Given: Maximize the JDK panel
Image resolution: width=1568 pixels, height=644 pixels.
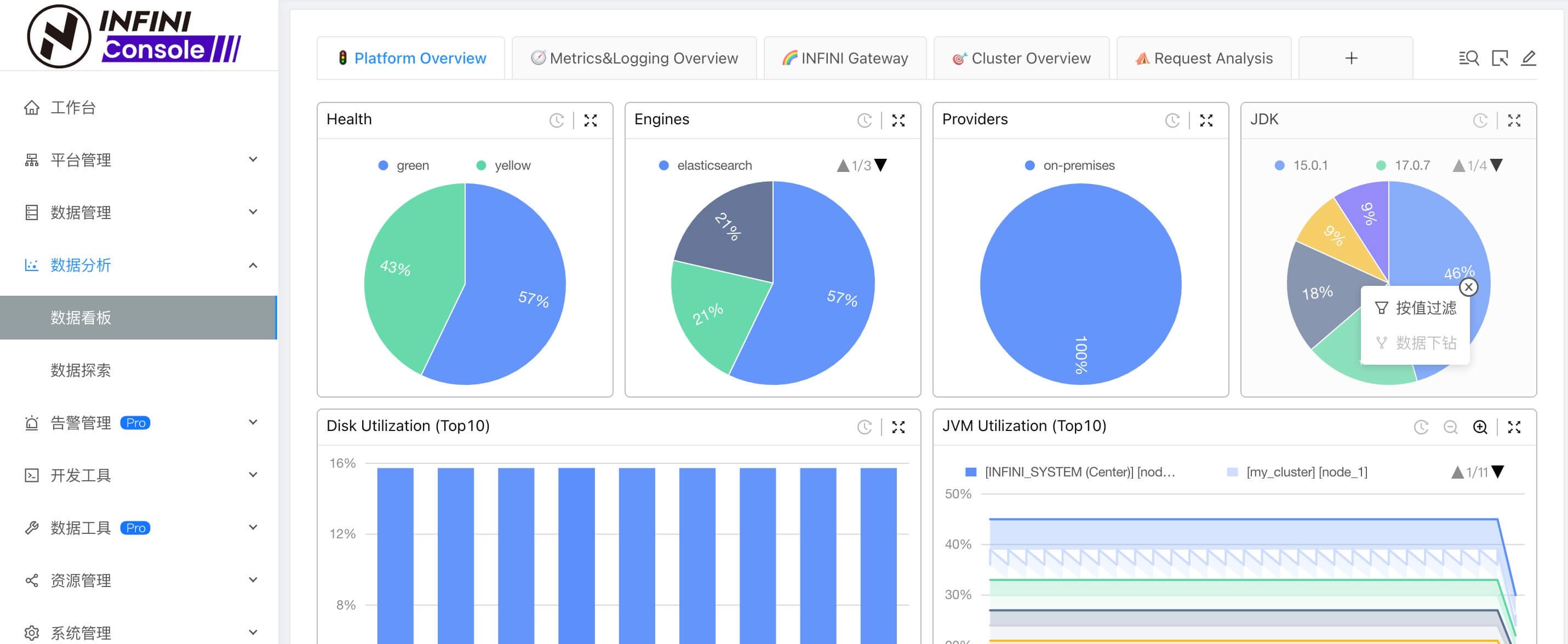Looking at the screenshot, I should pos(1514,120).
